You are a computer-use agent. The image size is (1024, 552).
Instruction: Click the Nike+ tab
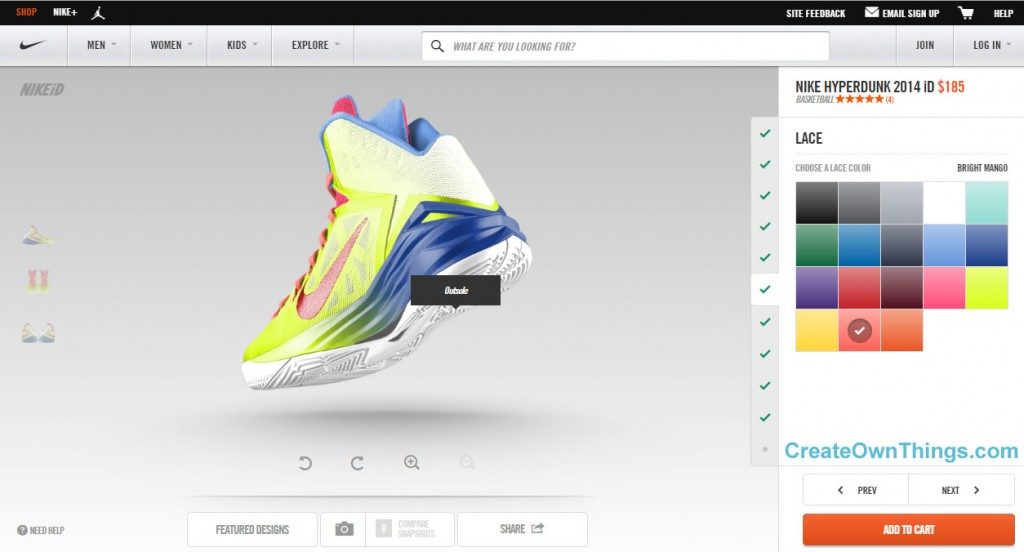[65, 12]
